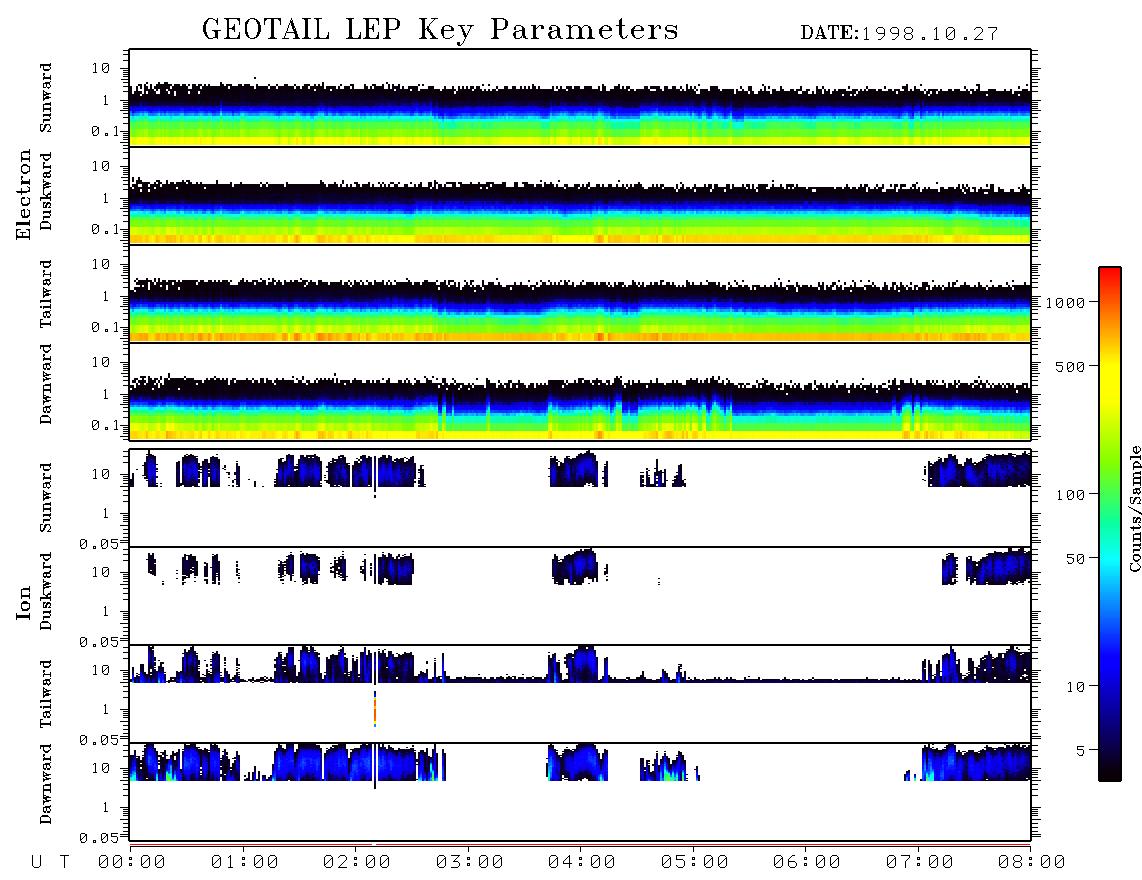Click the Ion Duskward spectrogram panel
This screenshot has width=1142, height=880.
click(580, 596)
